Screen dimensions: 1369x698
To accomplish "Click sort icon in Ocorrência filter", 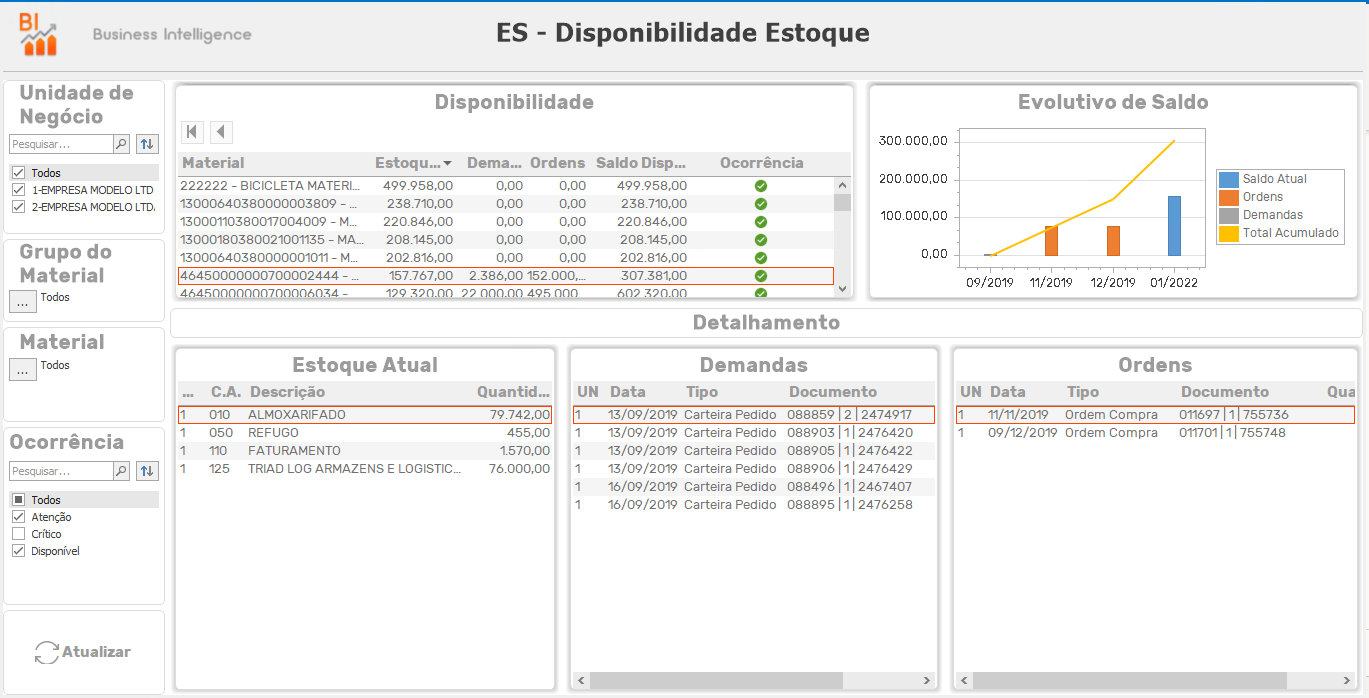I will click(147, 471).
